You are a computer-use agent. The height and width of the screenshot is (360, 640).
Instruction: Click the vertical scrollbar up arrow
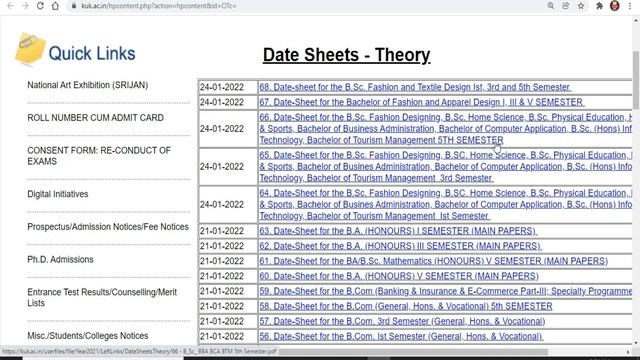coord(636,20)
